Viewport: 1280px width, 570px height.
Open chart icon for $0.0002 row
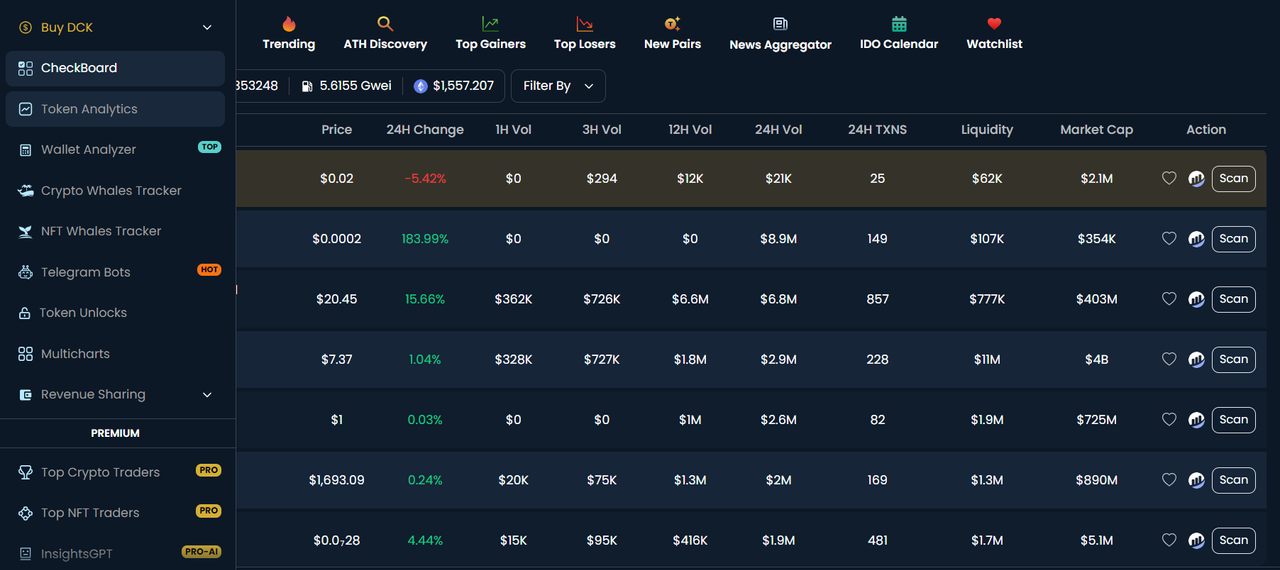click(1196, 239)
